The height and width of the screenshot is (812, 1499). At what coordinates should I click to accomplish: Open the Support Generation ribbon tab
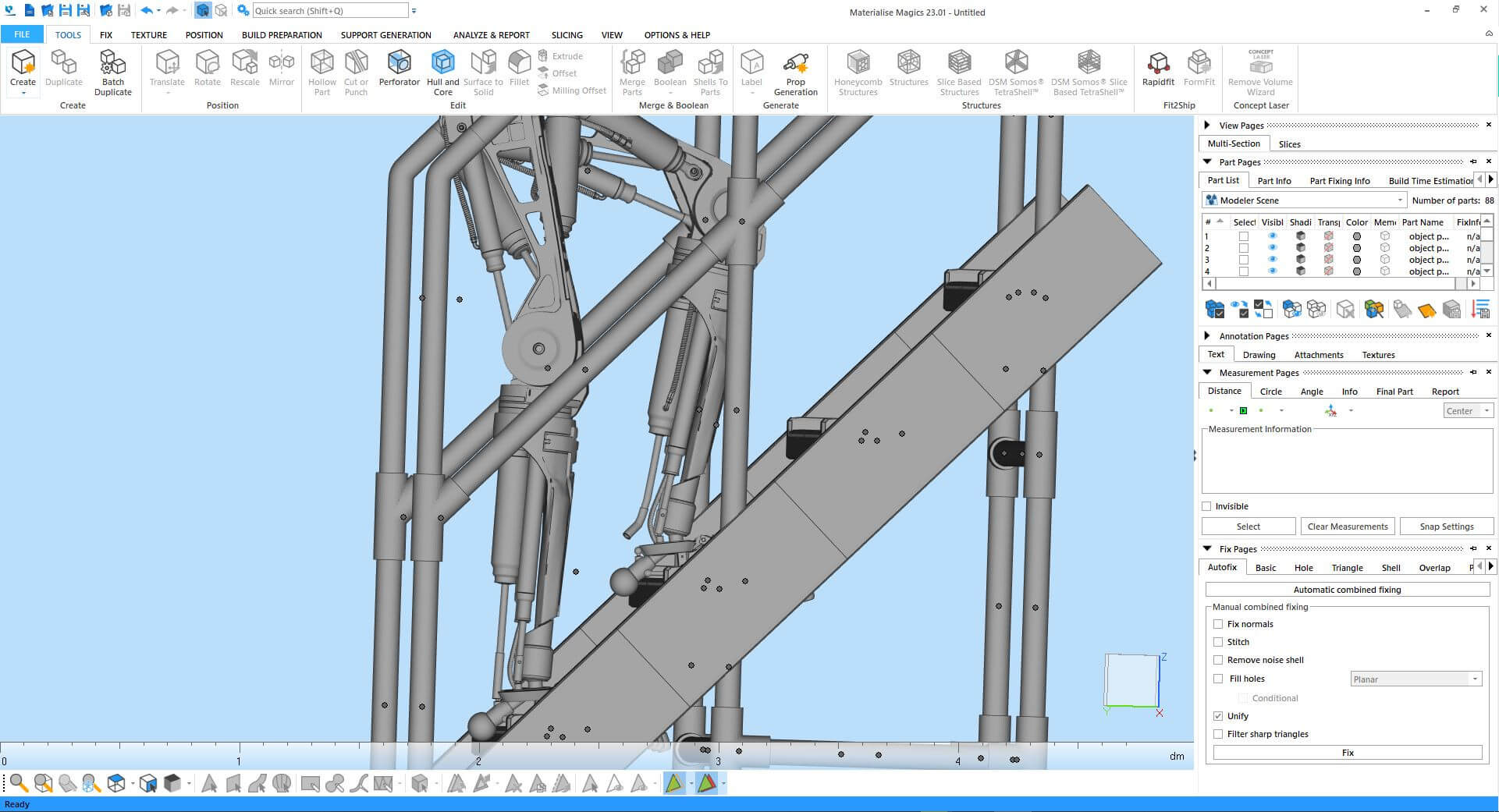click(x=385, y=35)
